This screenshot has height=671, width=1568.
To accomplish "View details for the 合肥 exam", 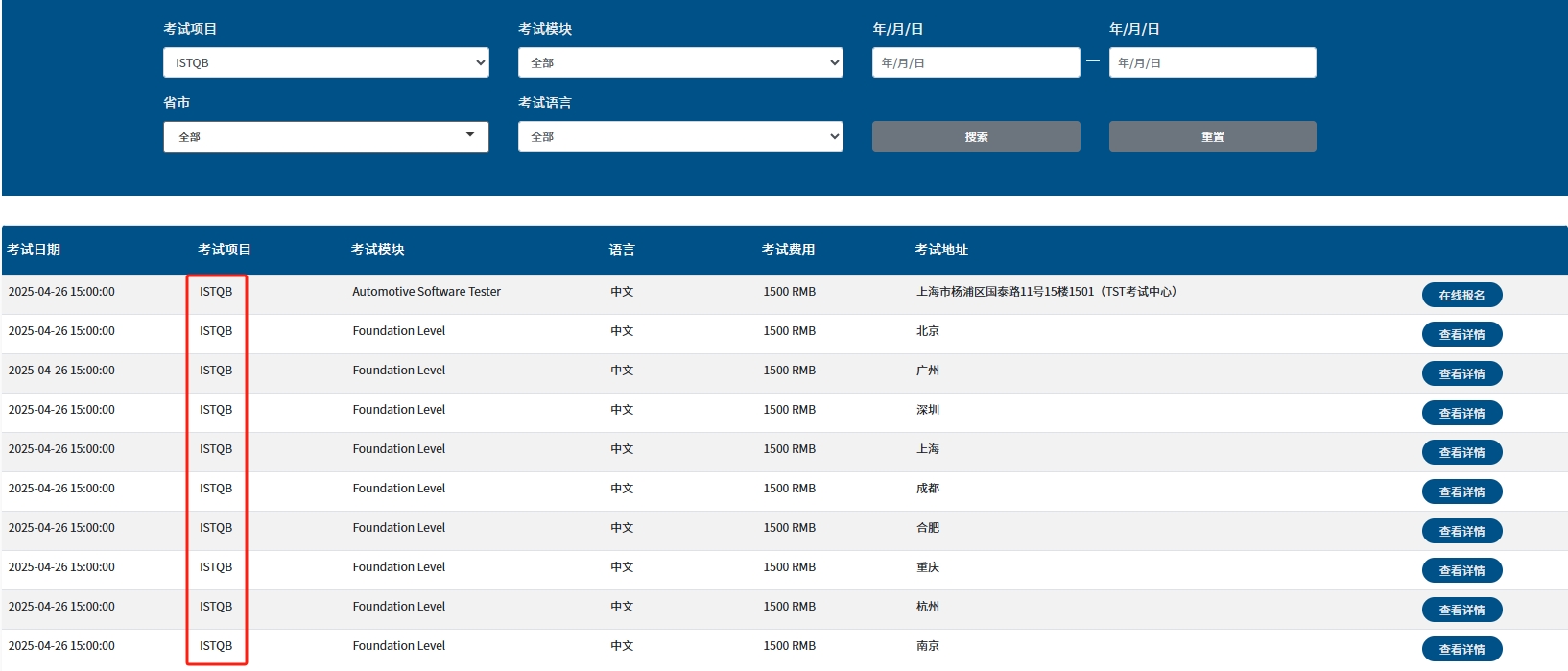I will tap(1461, 531).
